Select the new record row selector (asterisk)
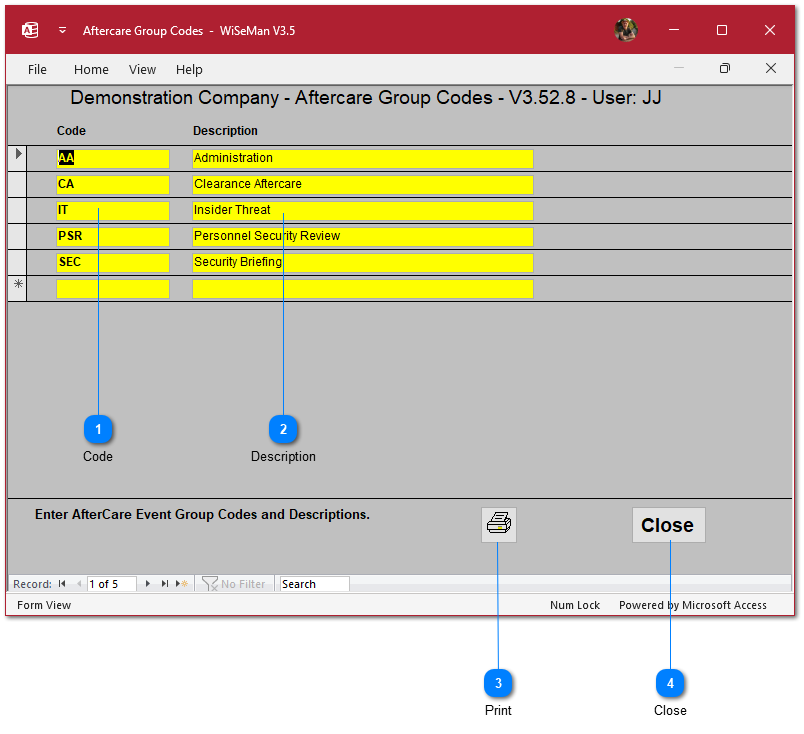The width and height of the screenshot is (804, 734). (x=17, y=288)
